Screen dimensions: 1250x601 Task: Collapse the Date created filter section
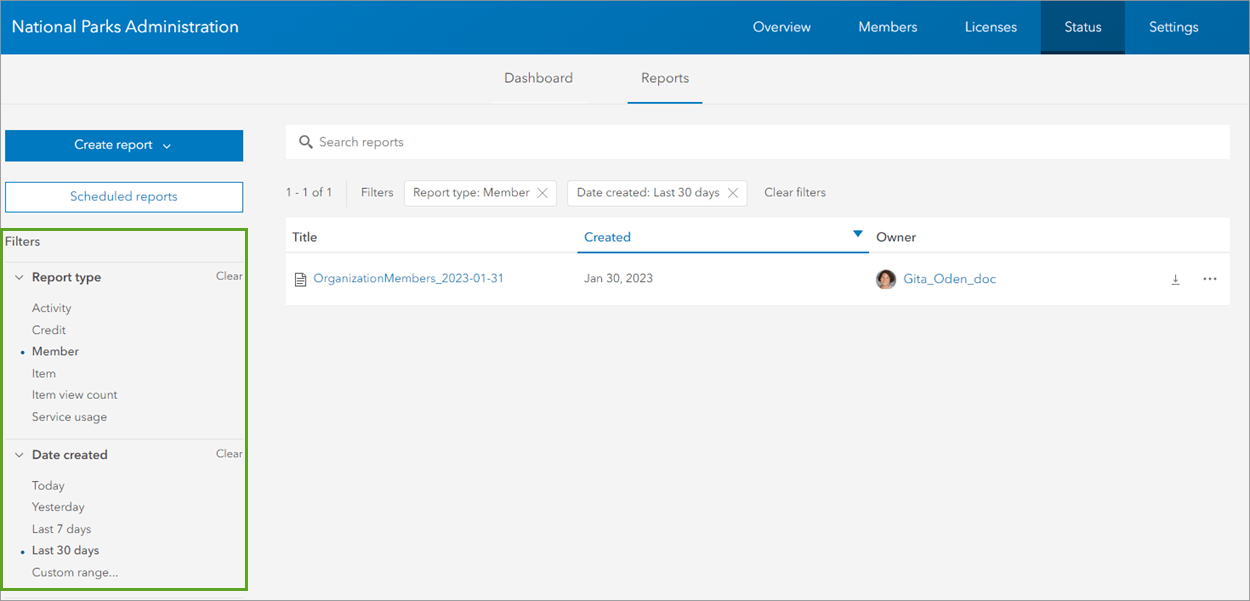pos(17,455)
